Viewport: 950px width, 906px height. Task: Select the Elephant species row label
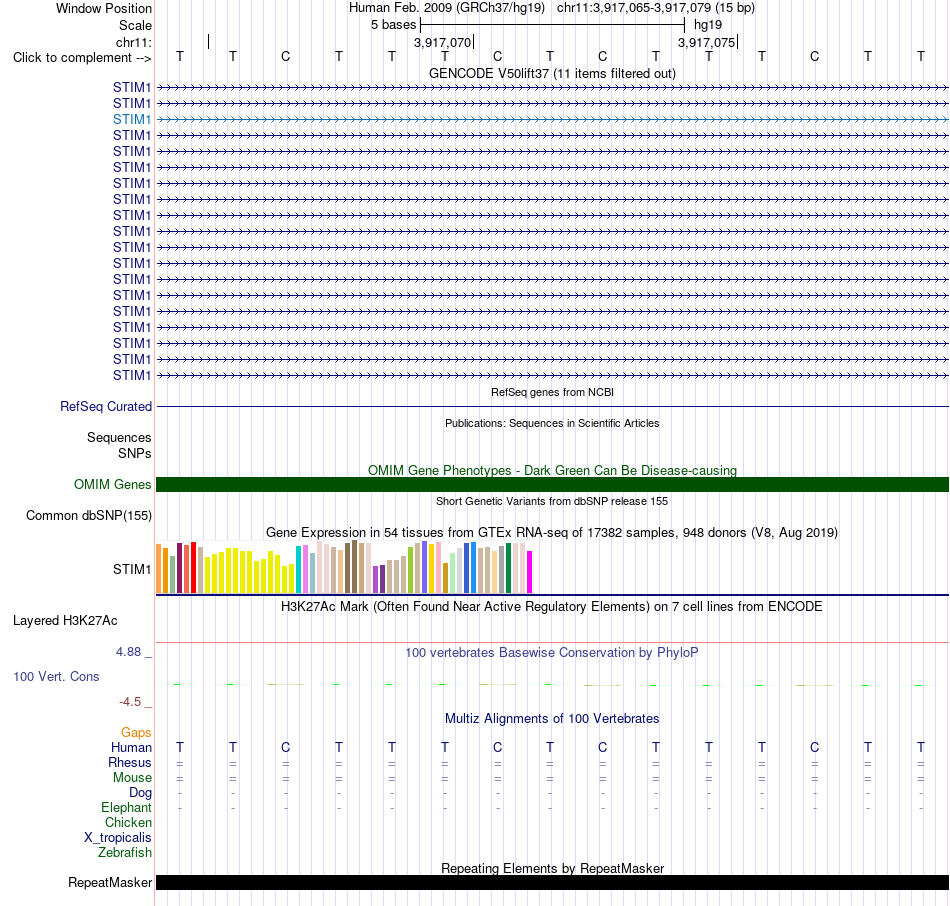pyautogui.click(x=126, y=808)
